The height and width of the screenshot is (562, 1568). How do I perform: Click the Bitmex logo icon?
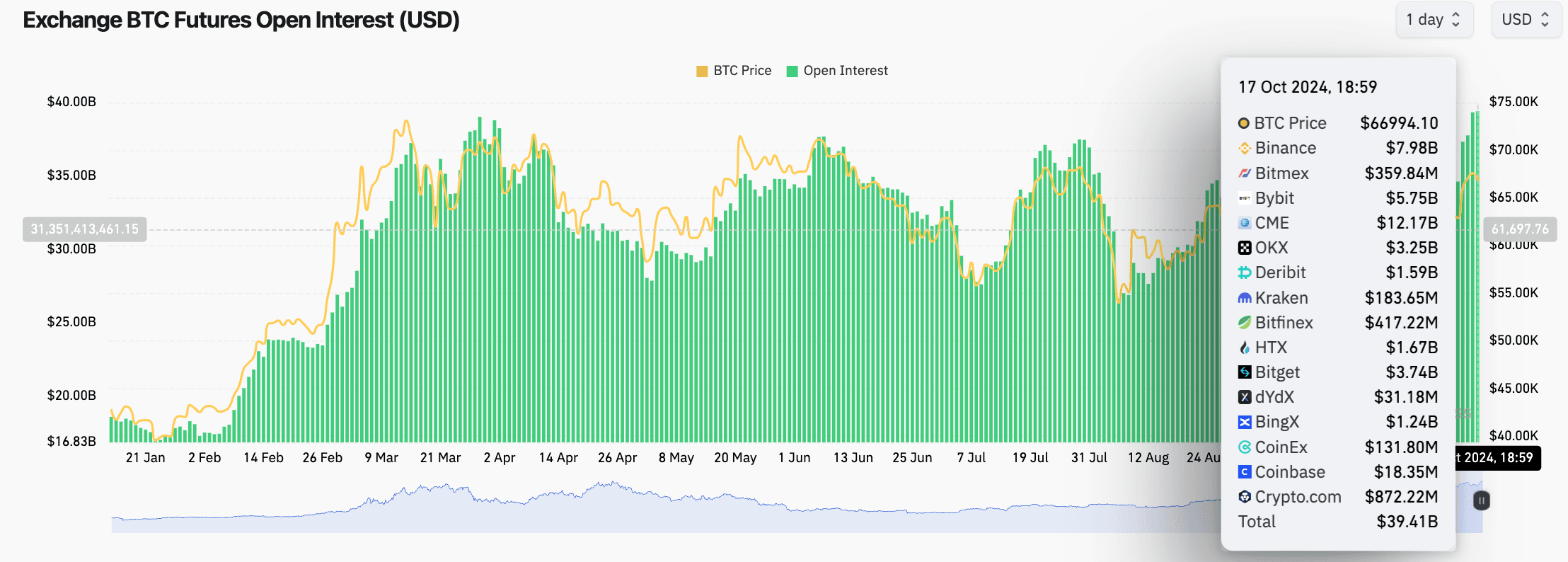[x=1245, y=173]
